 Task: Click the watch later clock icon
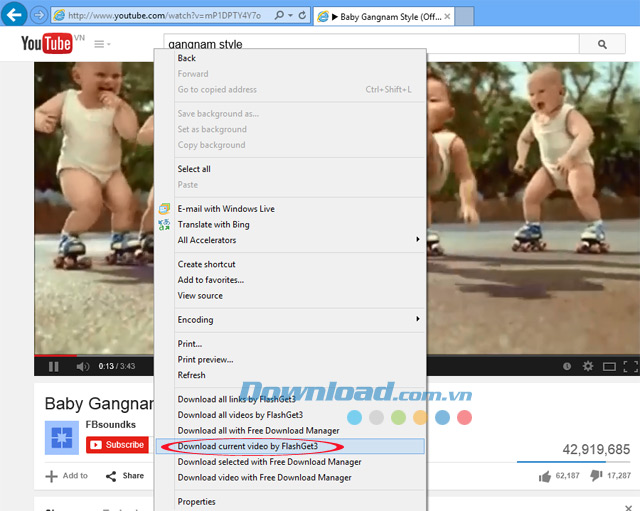coord(567,366)
